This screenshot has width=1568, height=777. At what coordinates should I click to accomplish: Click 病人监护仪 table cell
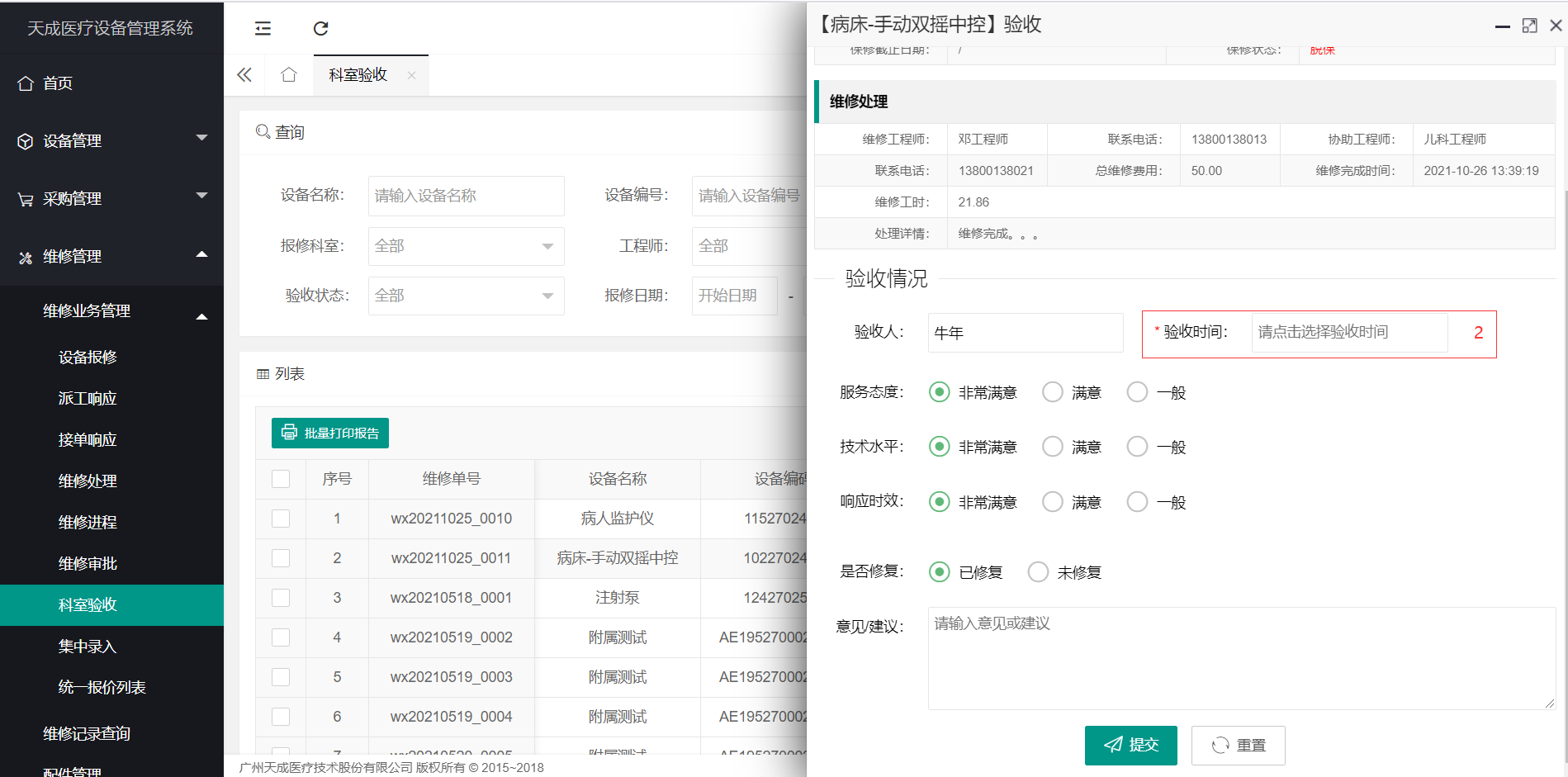point(618,519)
